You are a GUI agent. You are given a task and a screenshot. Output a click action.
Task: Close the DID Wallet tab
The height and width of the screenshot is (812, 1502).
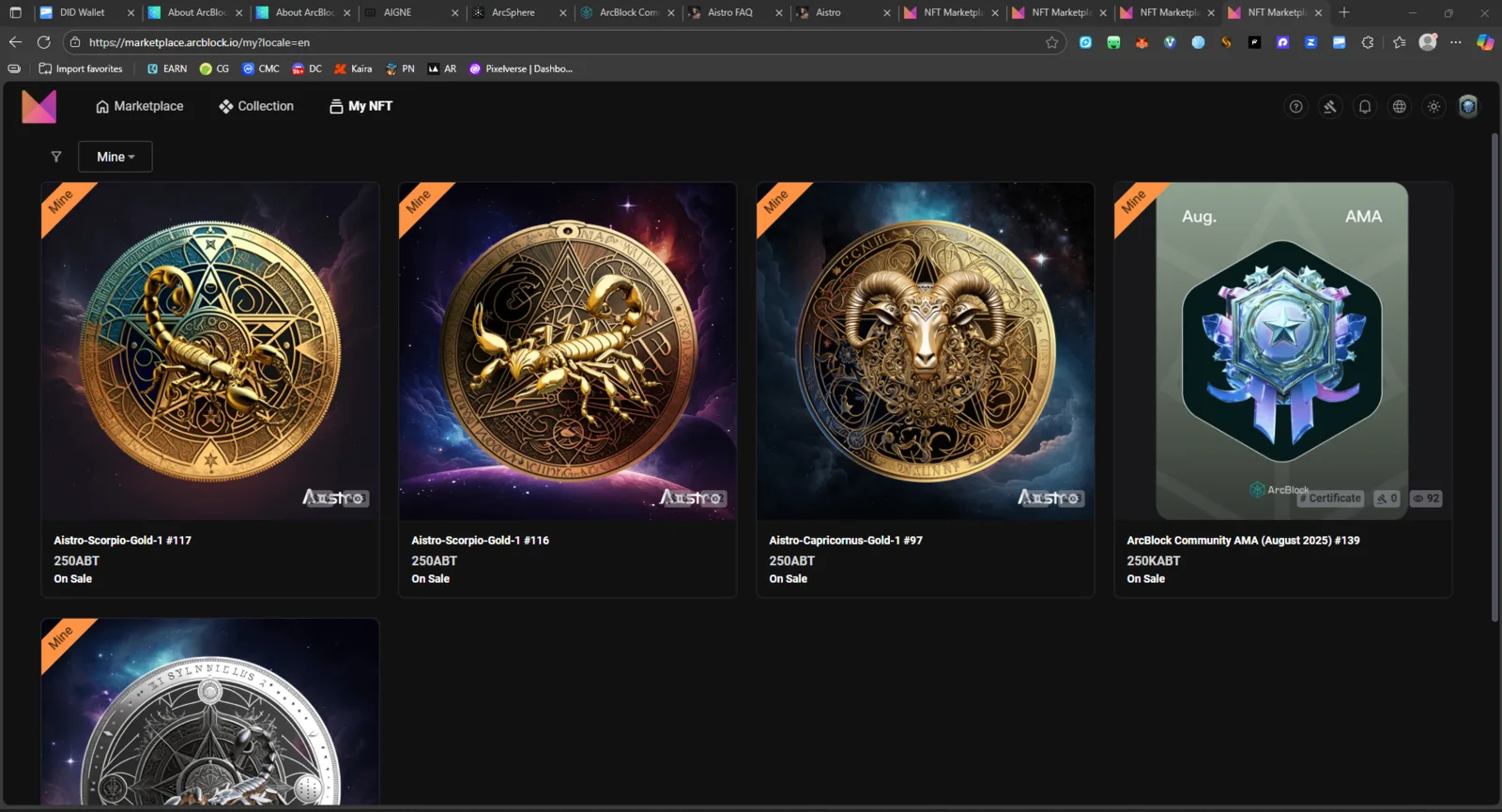(130, 13)
